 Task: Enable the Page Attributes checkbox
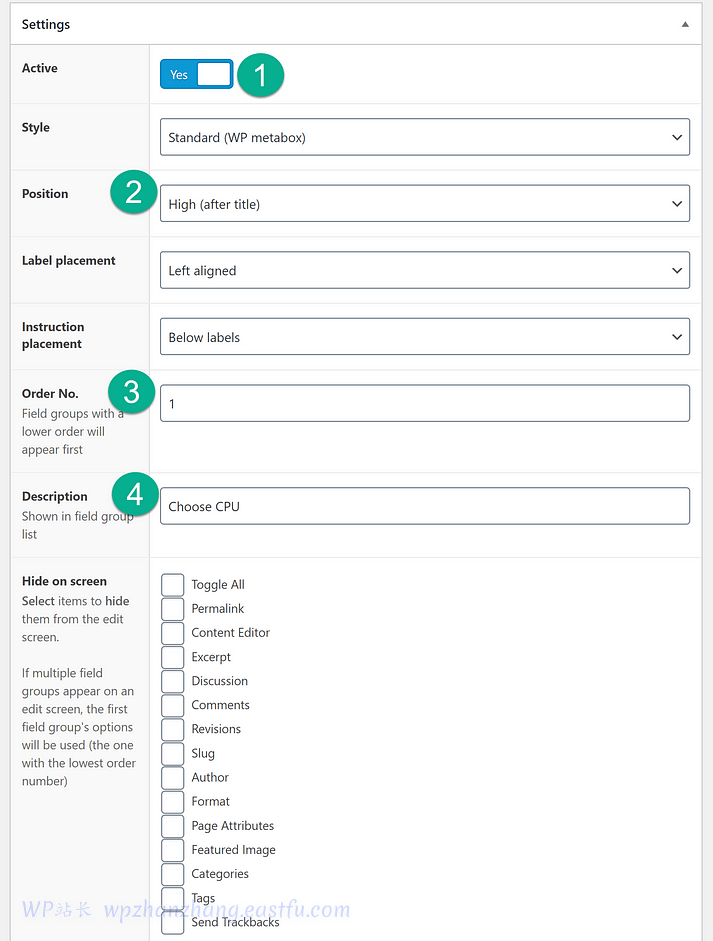[173, 826]
